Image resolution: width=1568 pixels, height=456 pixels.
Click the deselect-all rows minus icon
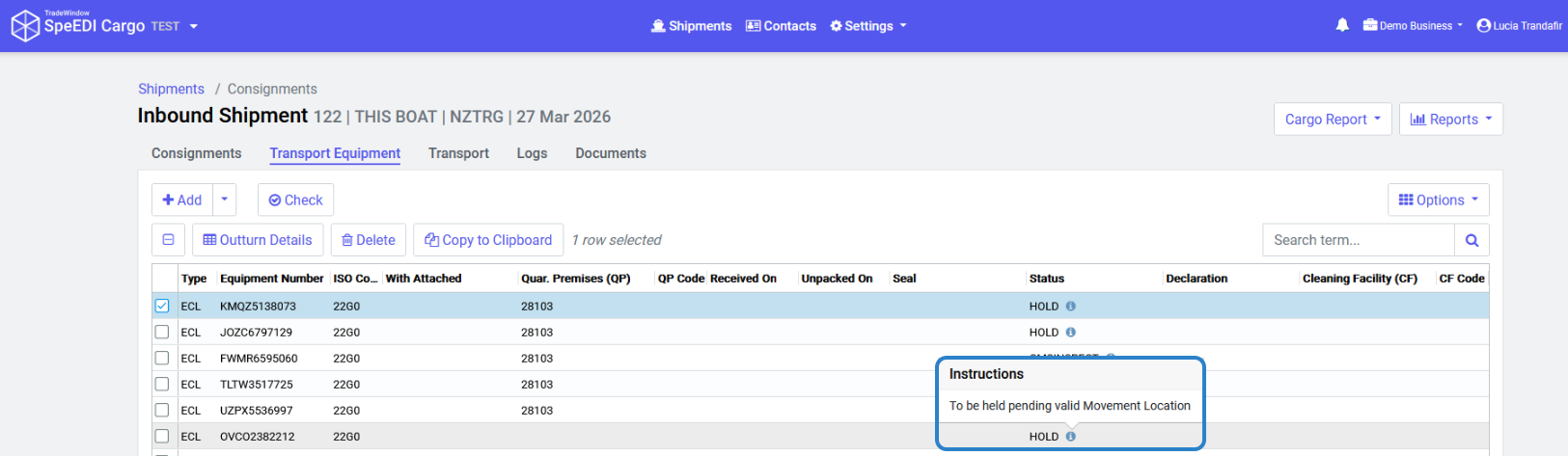pos(168,240)
